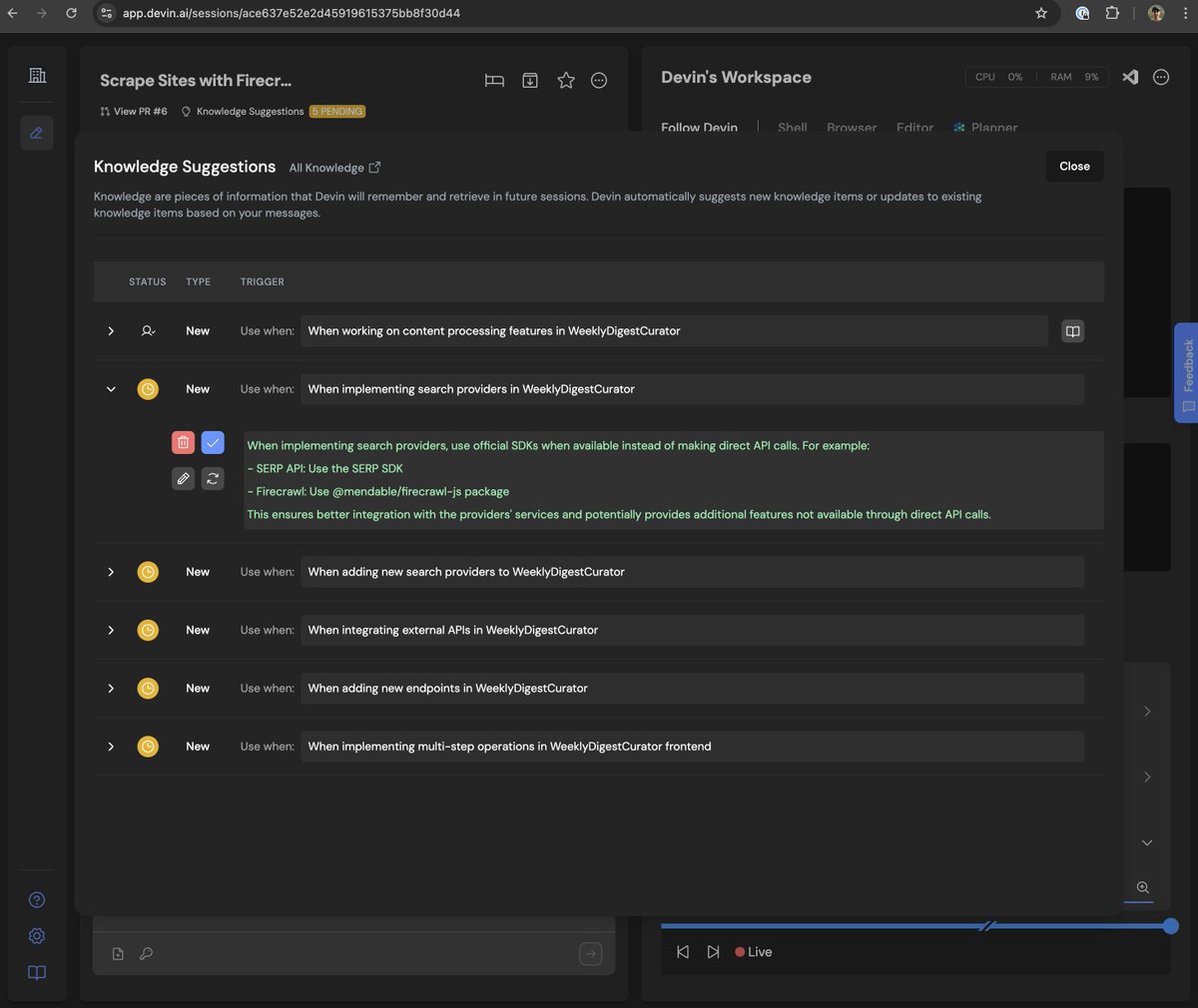Screen dimensions: 1198x1008
Task: Collapse the implementing search providers suggestion
Action: [111, 389]
